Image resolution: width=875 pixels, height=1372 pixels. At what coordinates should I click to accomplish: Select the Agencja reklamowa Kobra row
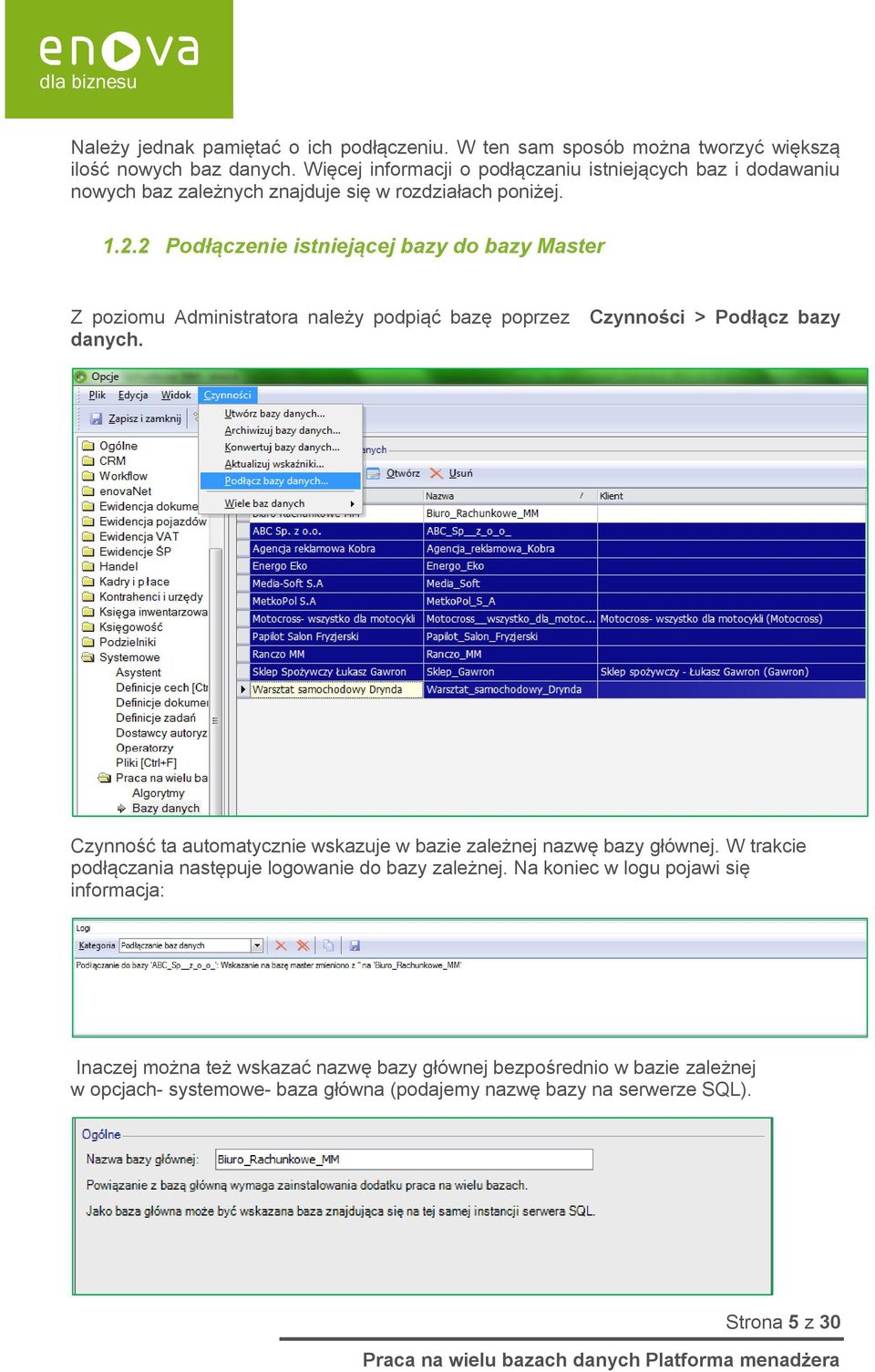(551, 549)
